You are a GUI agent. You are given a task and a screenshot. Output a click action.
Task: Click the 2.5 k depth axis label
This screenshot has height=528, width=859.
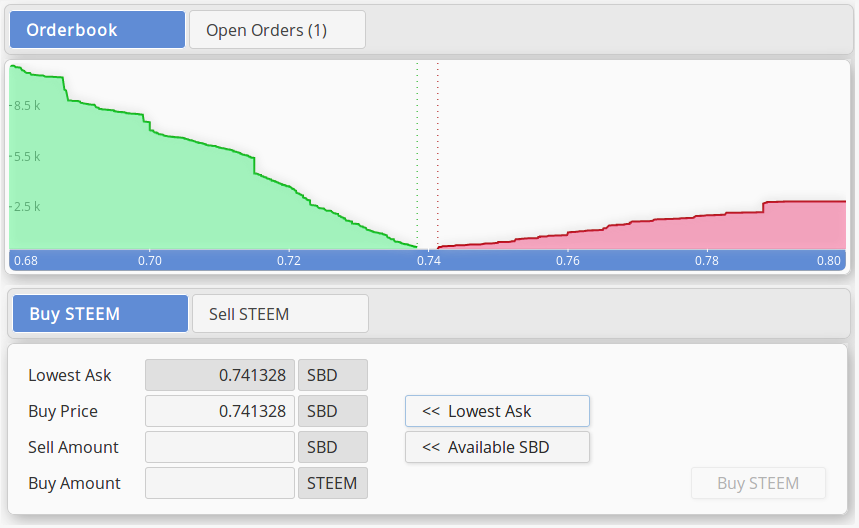(27, 207)
